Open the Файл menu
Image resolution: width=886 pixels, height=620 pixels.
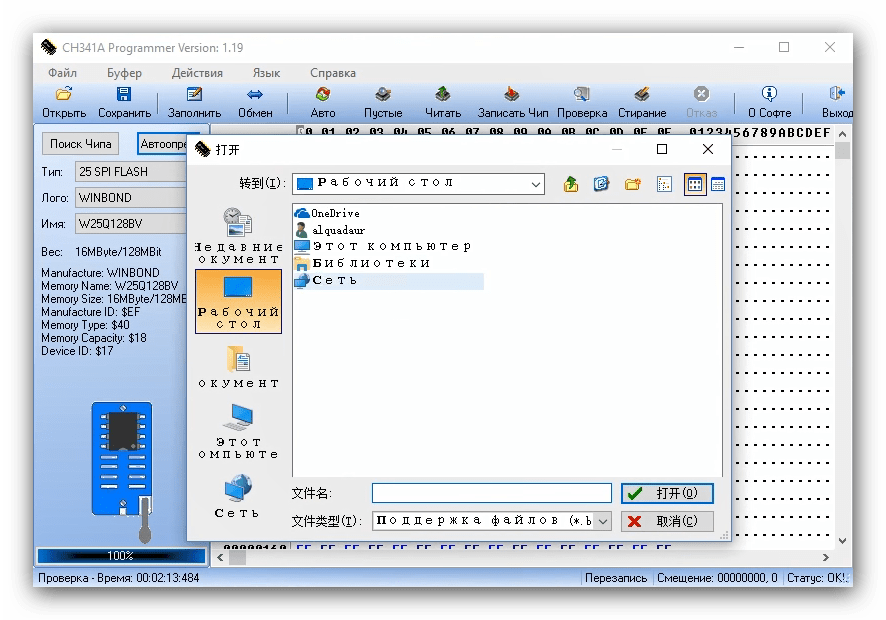click(62, 73)
